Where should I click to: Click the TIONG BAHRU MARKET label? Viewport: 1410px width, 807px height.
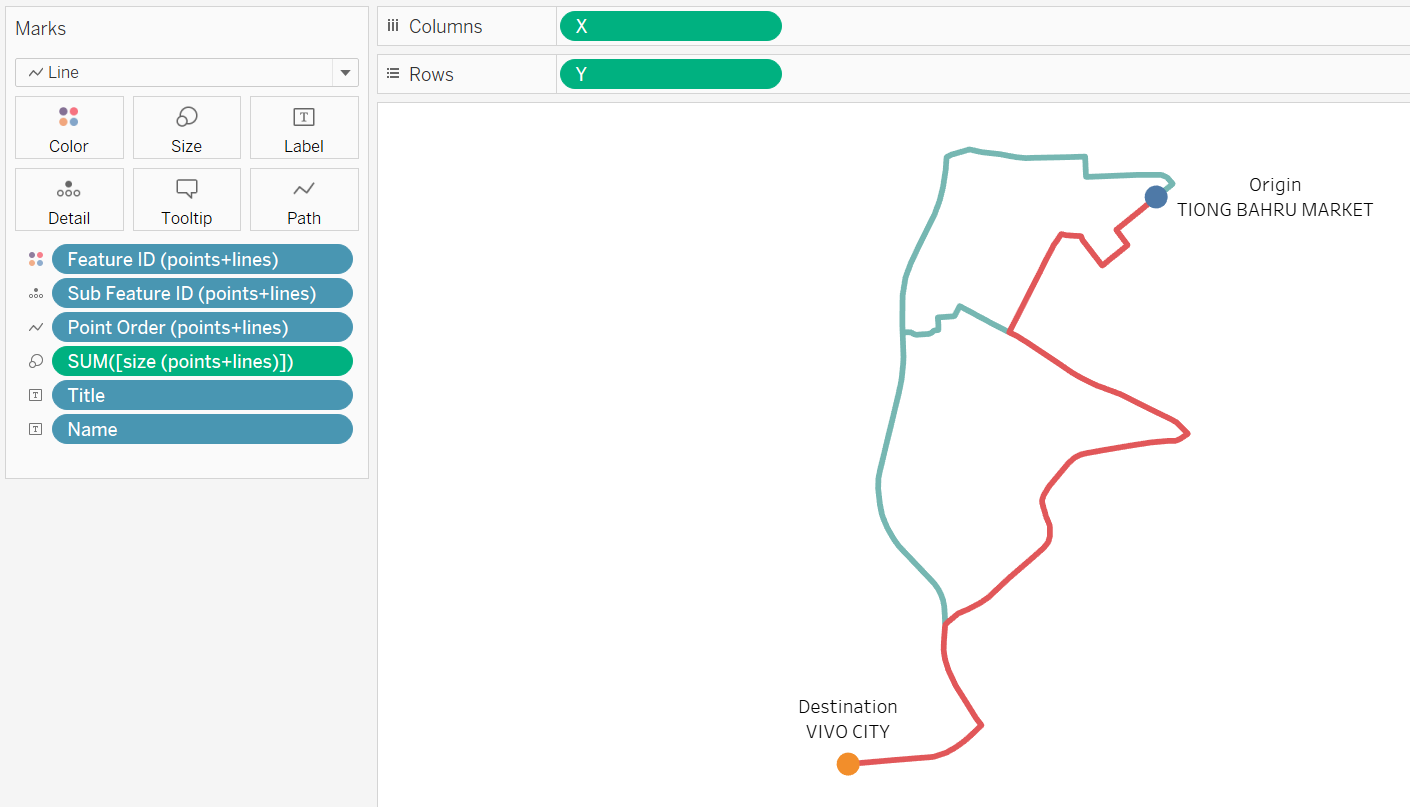coord(1275,210)
